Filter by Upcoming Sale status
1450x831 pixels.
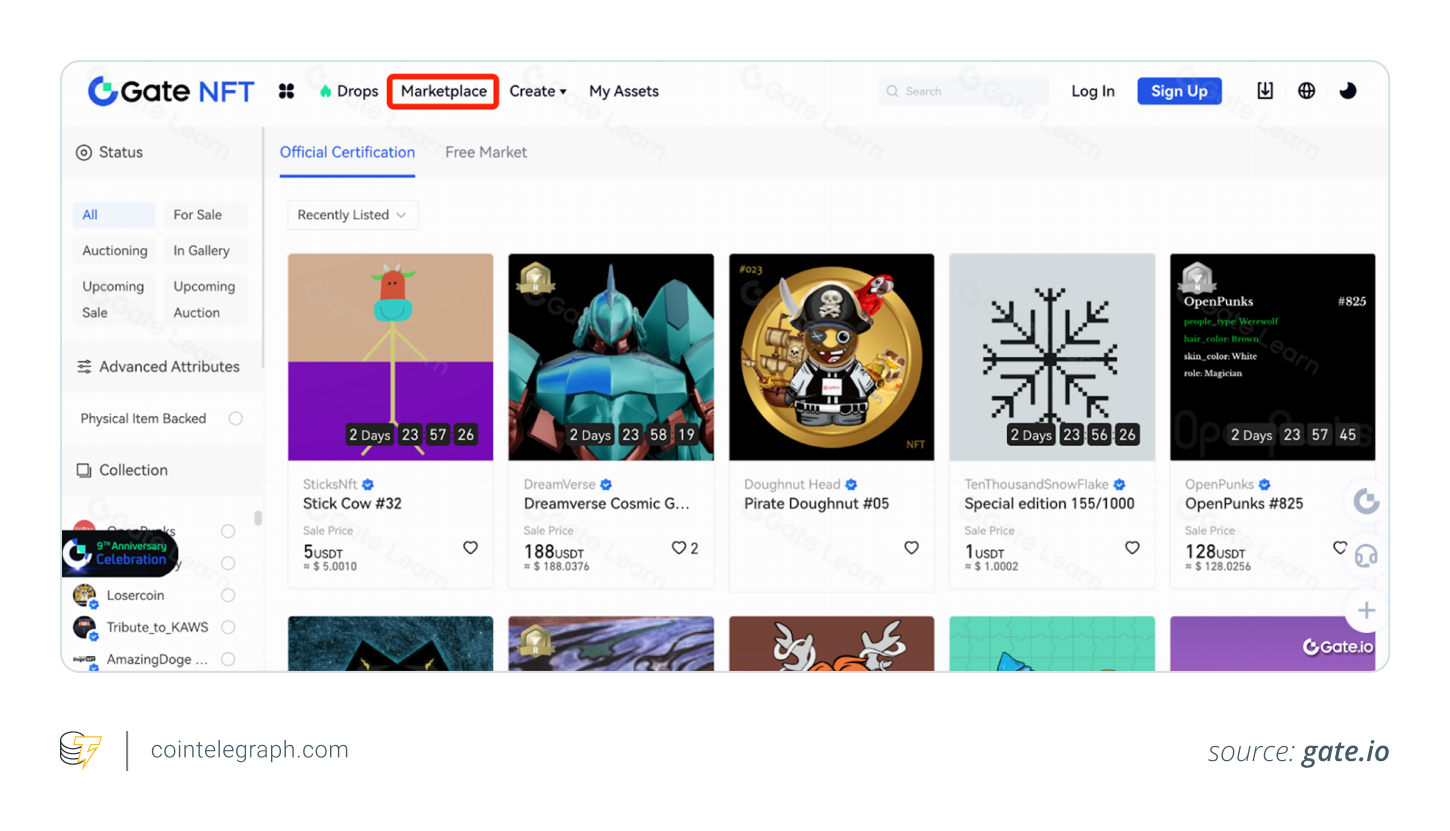point(114,299)
